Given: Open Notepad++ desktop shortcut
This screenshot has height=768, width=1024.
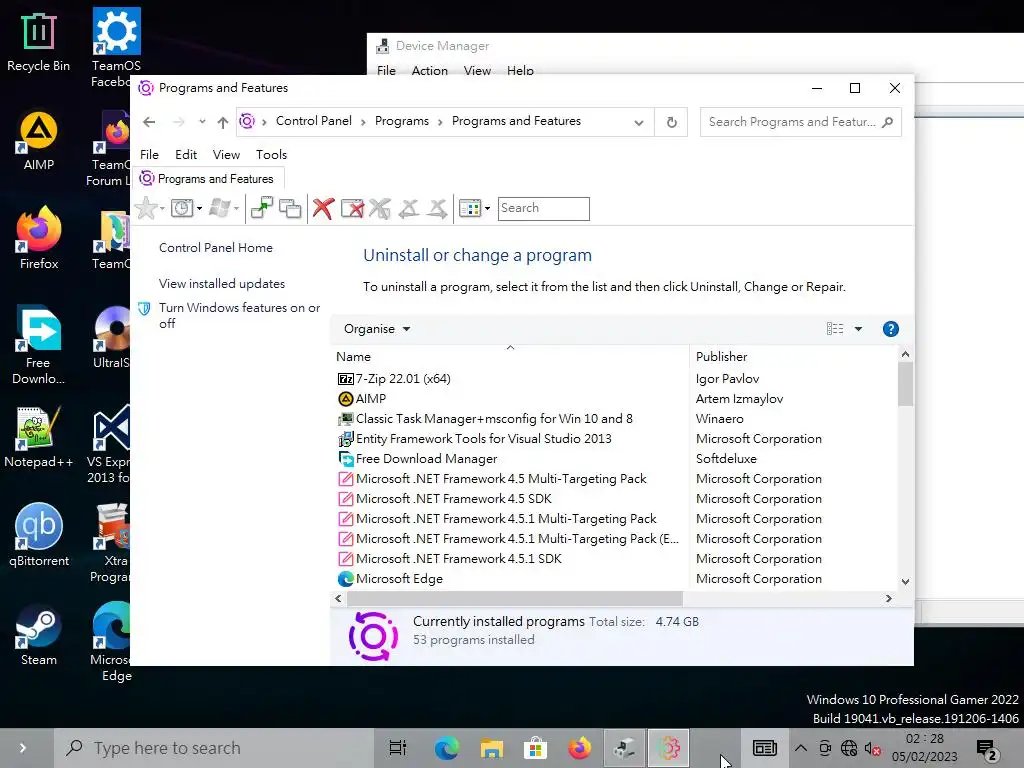Looking at the screenshot, I should [x=39, y=438].
